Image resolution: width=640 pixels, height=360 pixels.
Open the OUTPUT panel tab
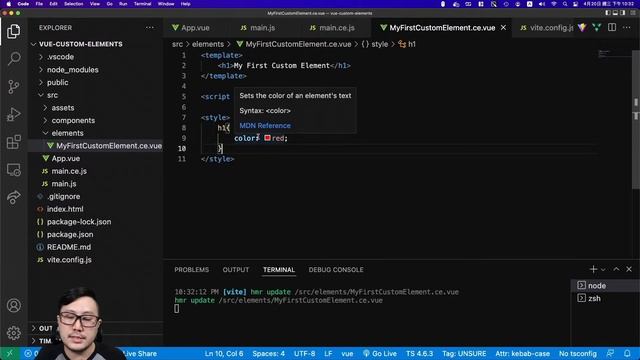click(236, 270)
